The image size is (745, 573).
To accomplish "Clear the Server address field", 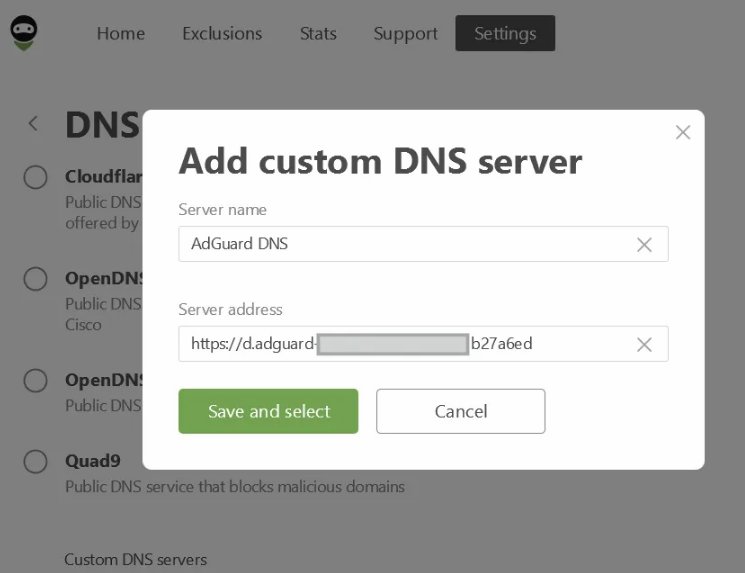I will pyautogui.click(x=644, y=344).
